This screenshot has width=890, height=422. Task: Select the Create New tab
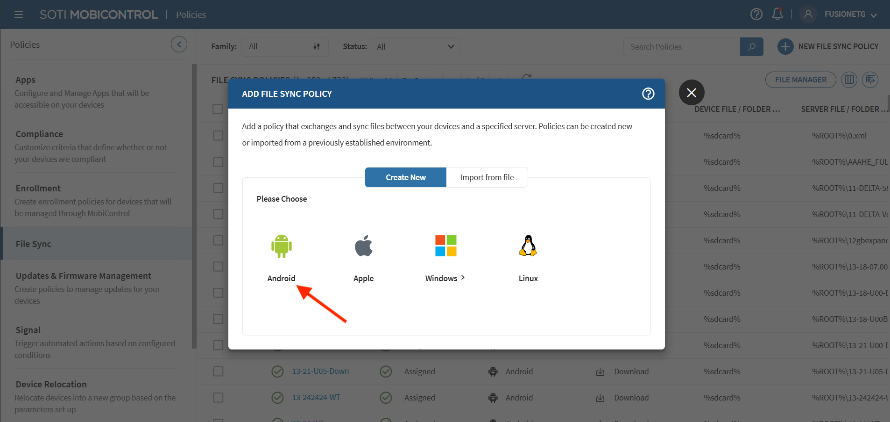[x=405, y=177]
